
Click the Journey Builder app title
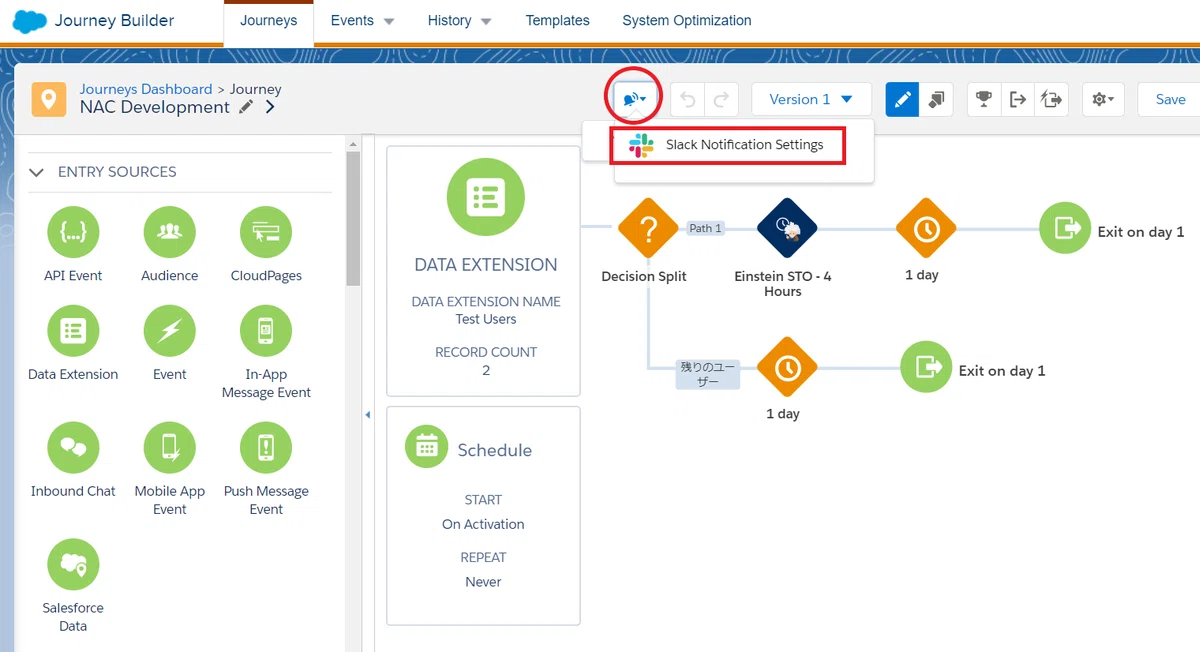point(114,20)
